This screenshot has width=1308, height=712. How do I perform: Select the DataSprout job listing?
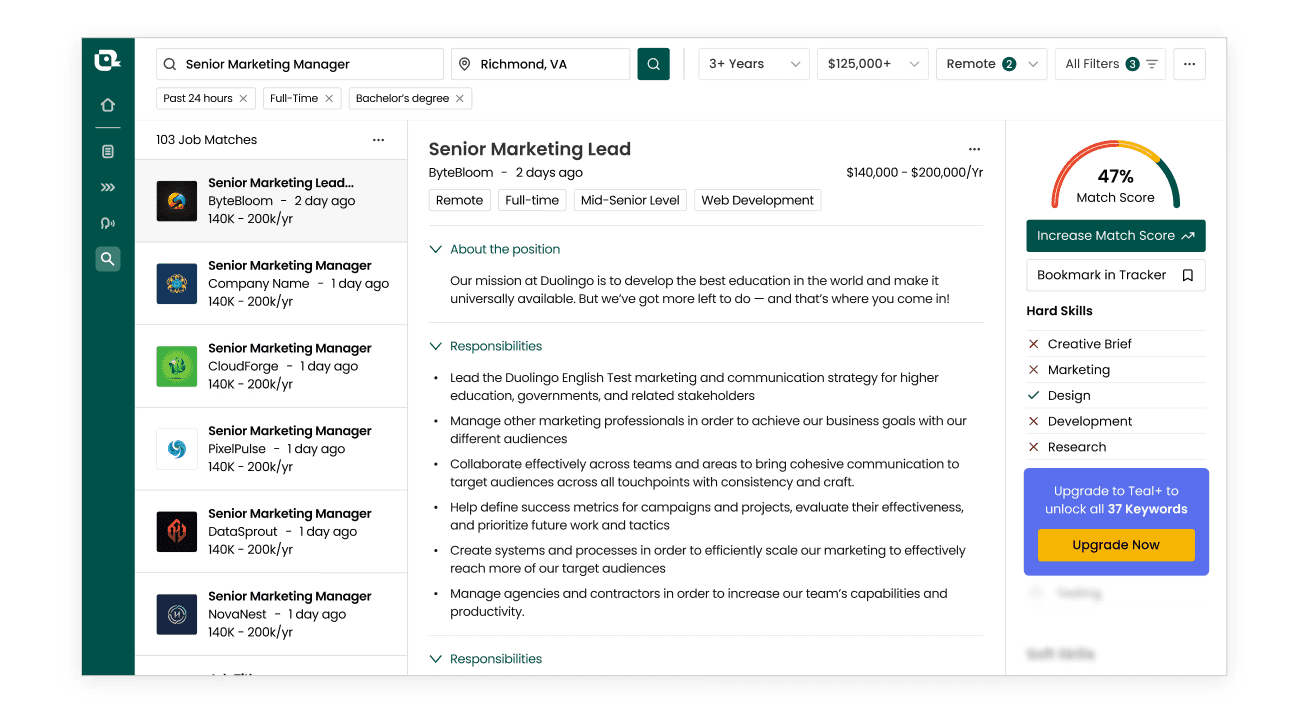coord(271,532)
